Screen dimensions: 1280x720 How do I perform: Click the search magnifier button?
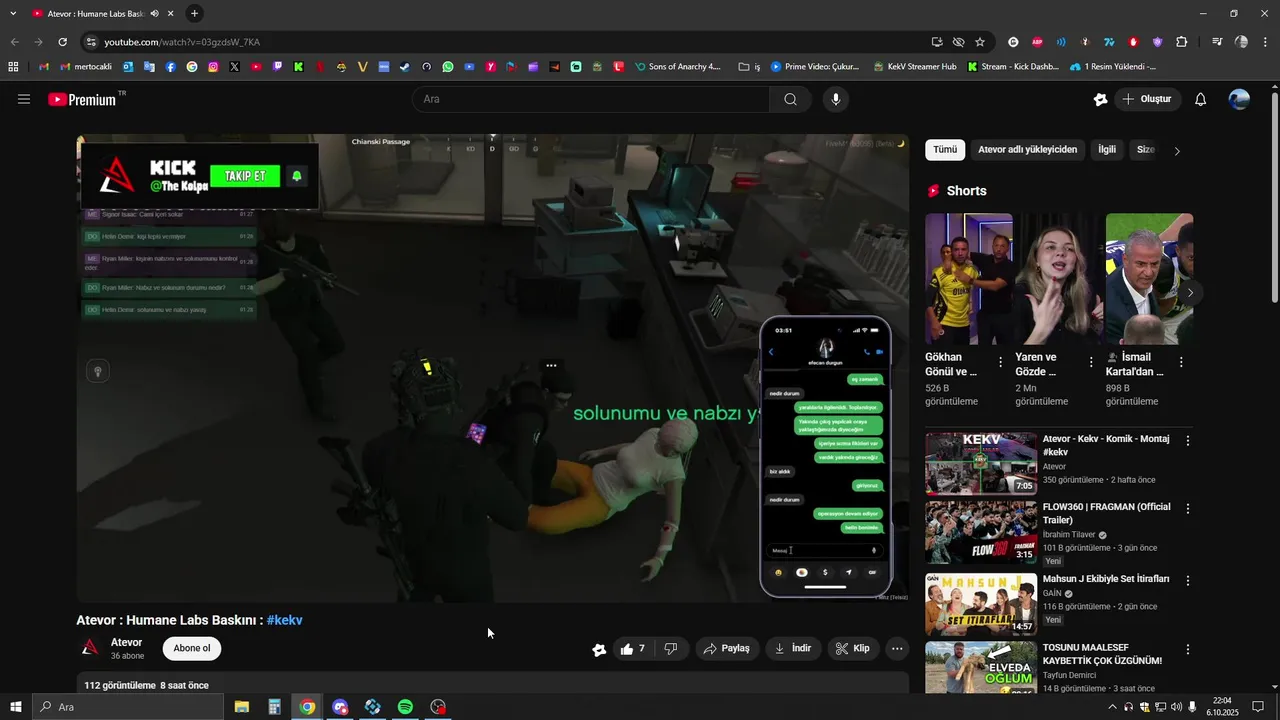791,99
